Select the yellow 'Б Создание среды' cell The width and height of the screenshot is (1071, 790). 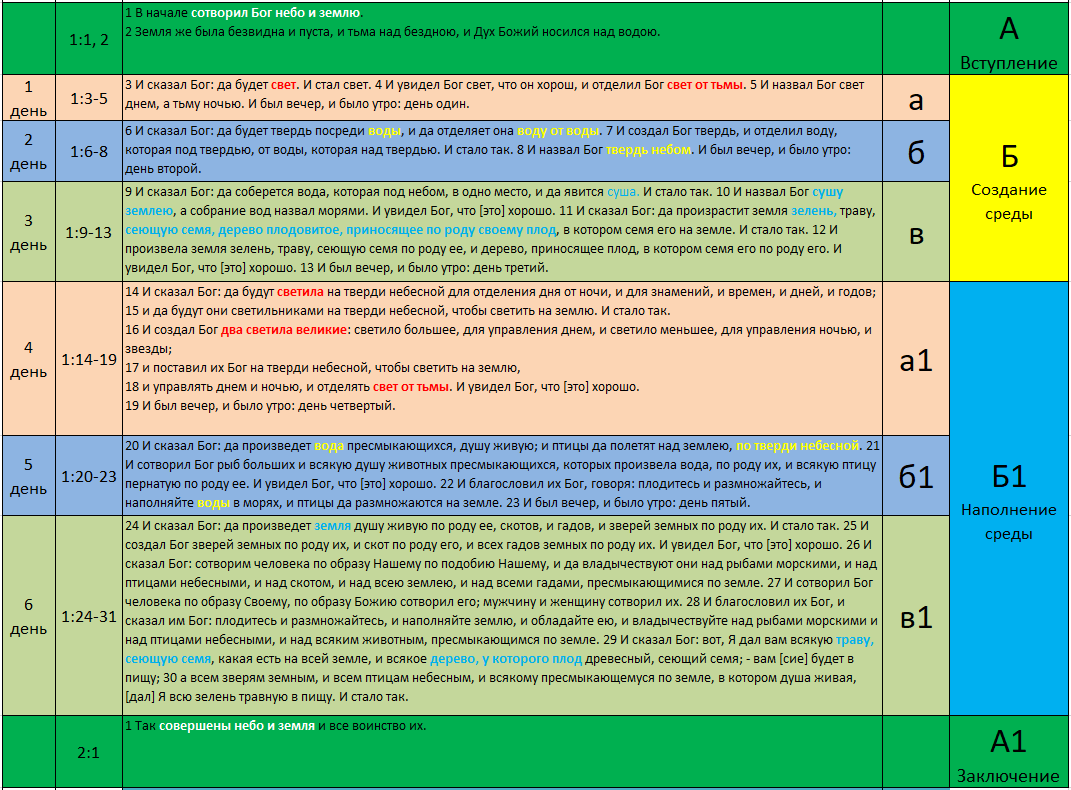point(1008,177)
